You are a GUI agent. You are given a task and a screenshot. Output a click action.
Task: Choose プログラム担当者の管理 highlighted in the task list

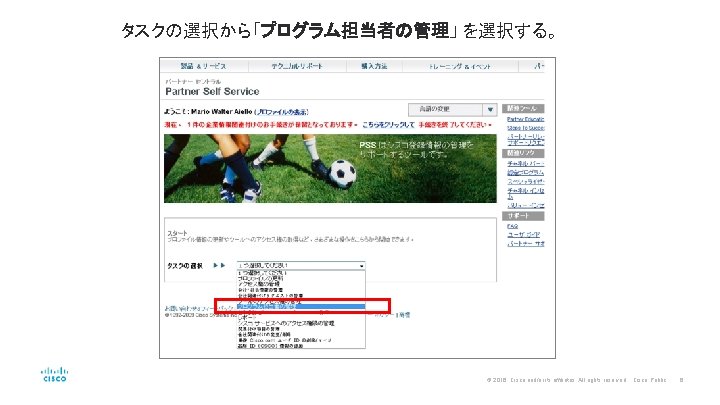click(x=301, y=306)
